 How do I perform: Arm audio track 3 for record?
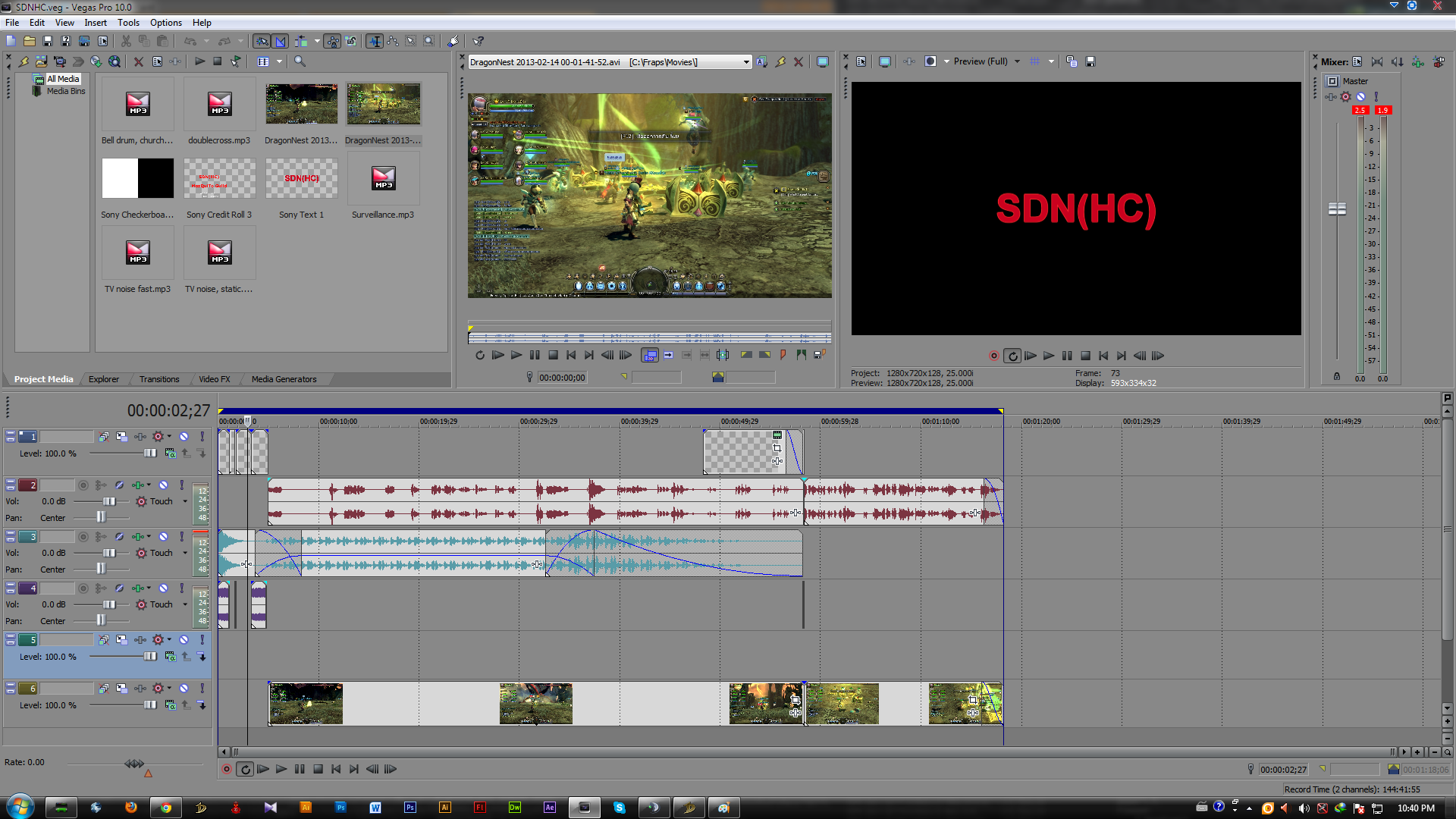[83, 537]
